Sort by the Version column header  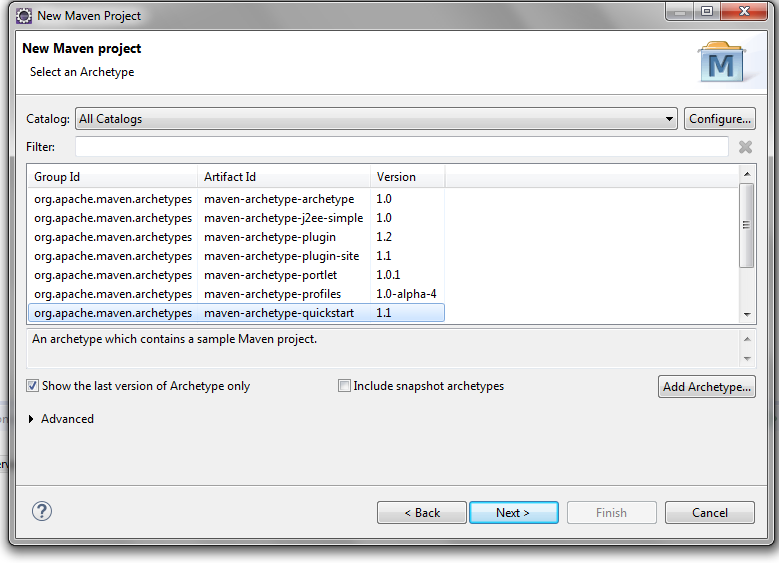tap(407, 177)
